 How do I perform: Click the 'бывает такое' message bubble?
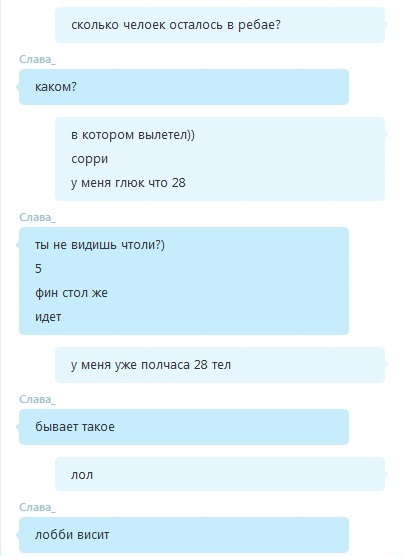184,427
